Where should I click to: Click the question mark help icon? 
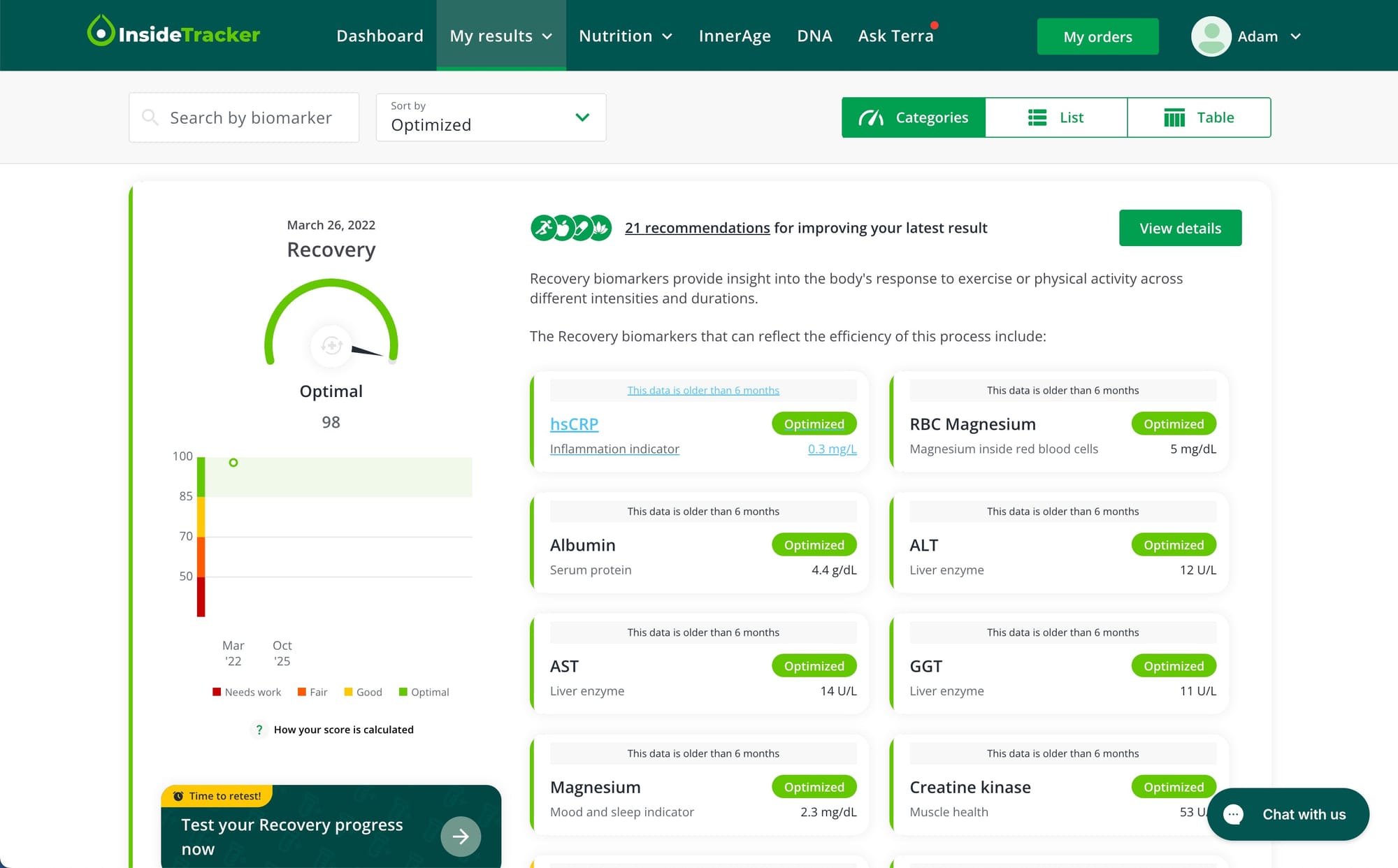(x=259, y=730)
